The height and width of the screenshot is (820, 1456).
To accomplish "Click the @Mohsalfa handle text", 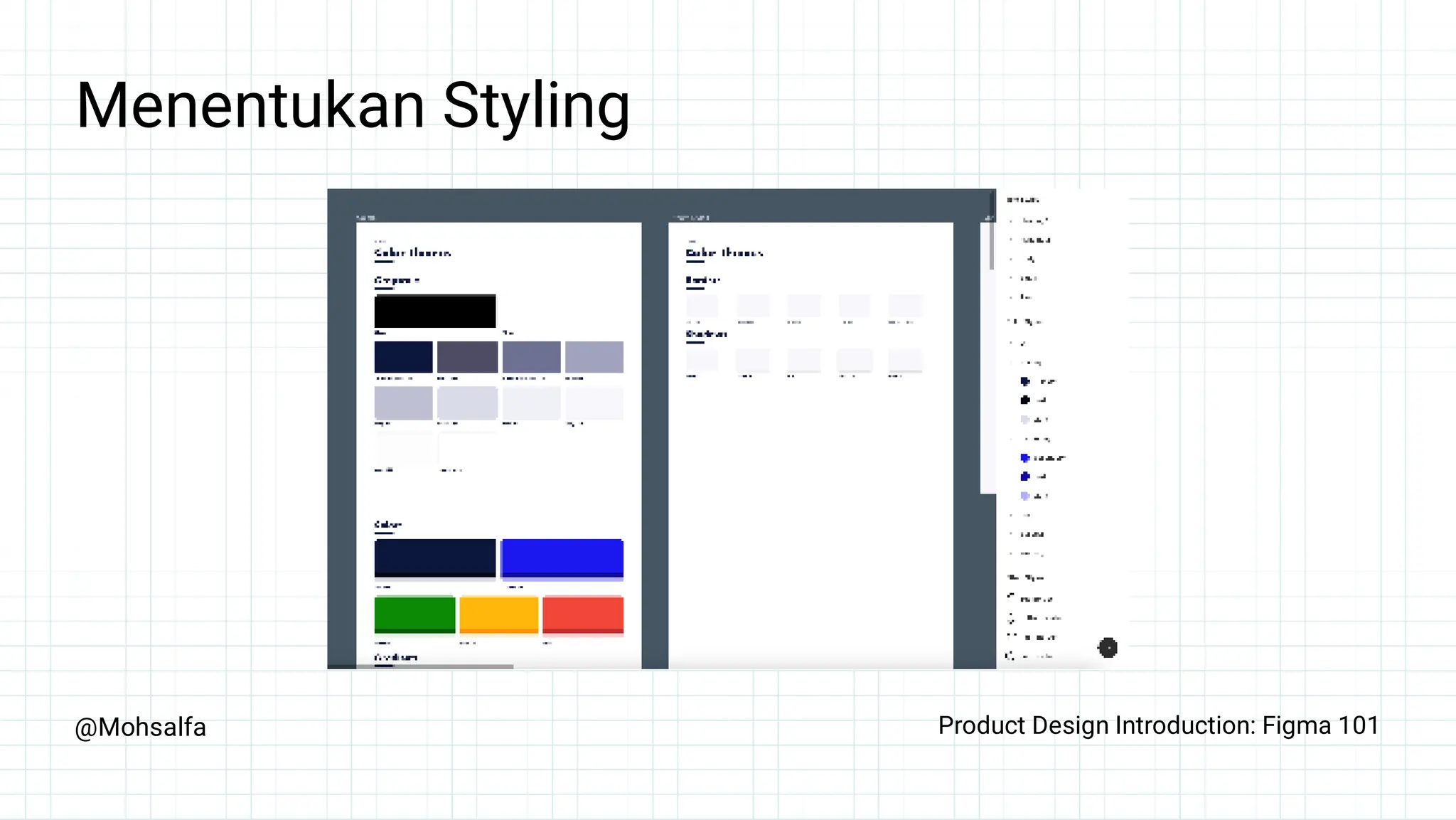I will click(x=141, y=728).
